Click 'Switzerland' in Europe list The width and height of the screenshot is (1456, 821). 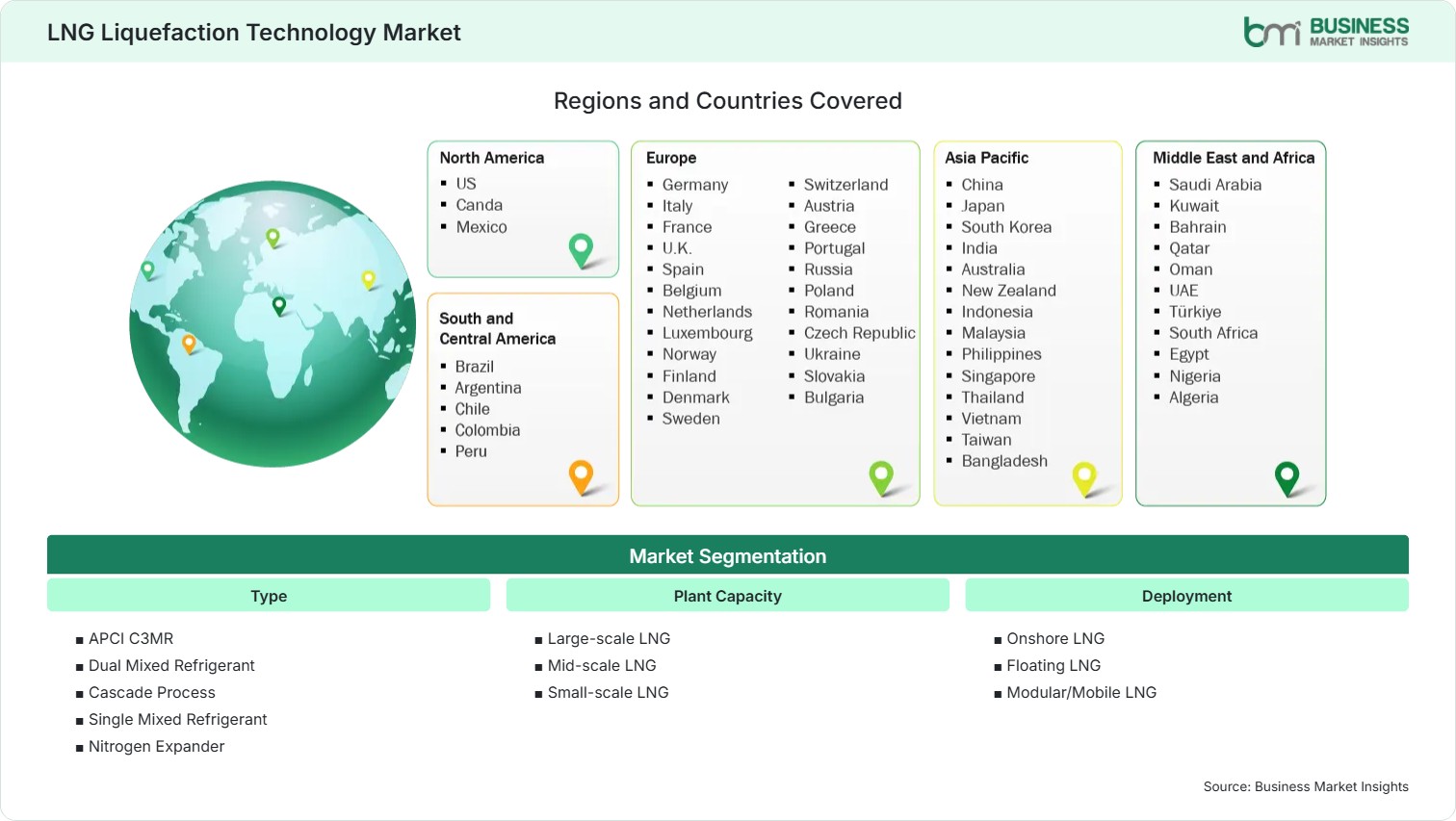pyautogui.click(x=846, y=185)
